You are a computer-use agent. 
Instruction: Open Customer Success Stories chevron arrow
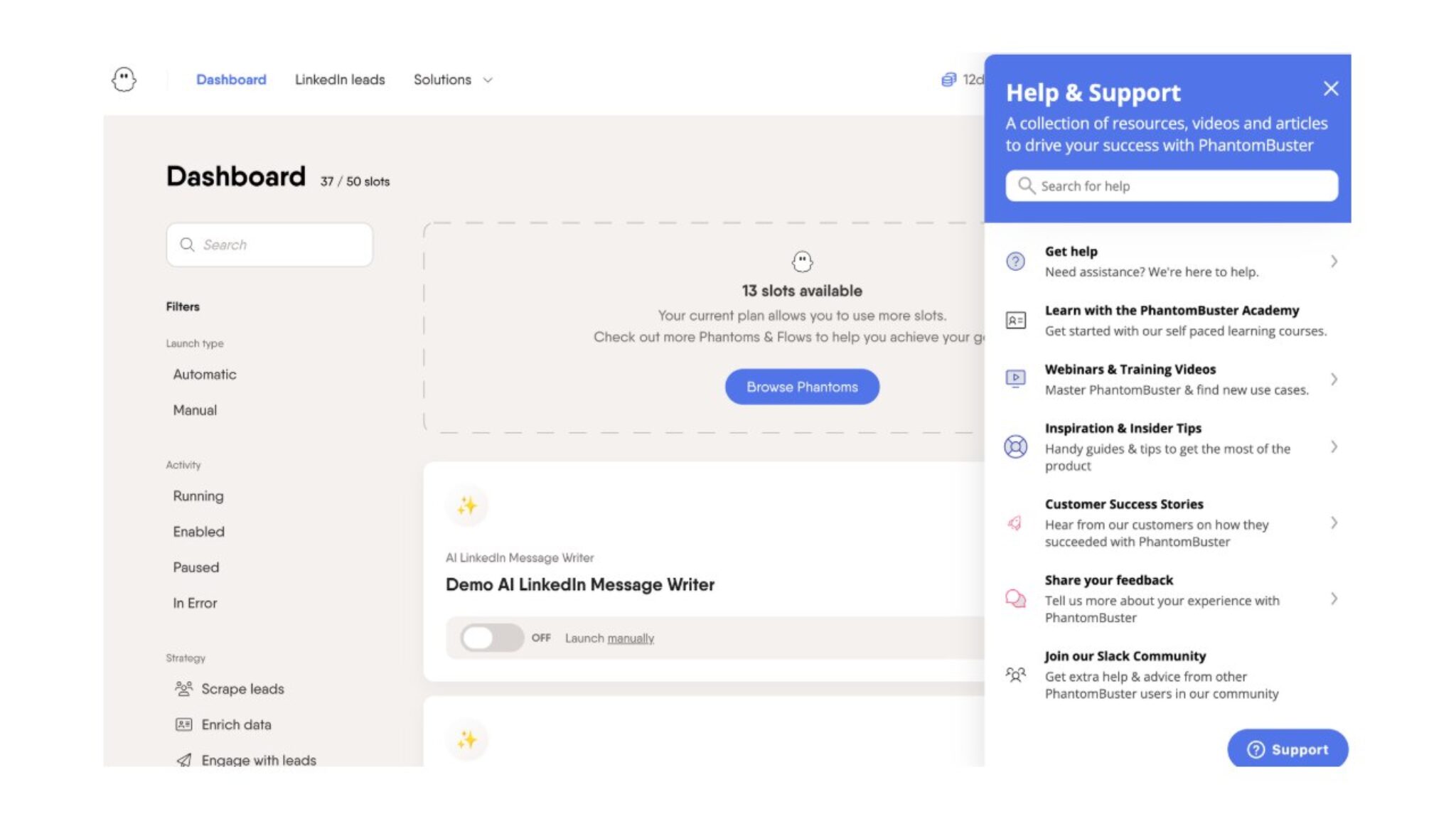click(x=1334, y=523)
